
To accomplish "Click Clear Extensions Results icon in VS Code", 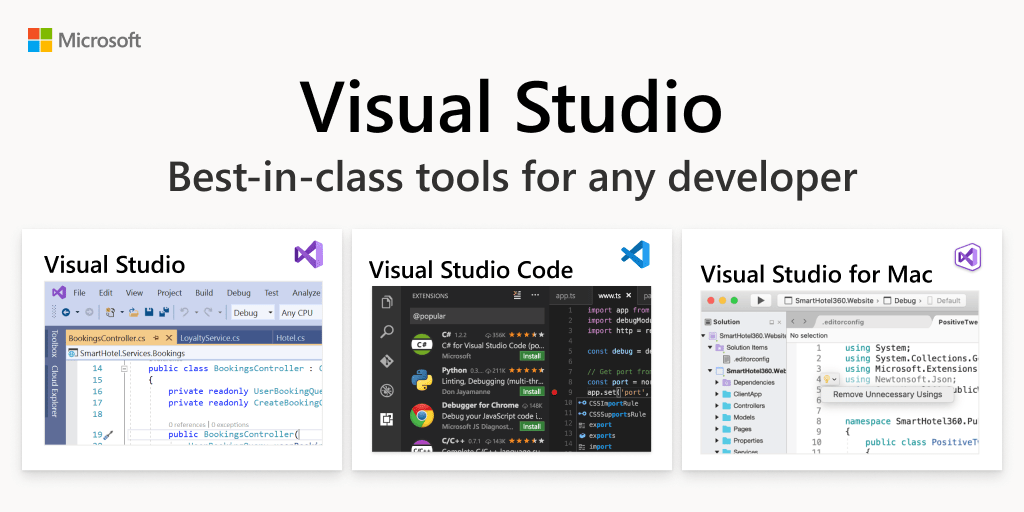I will pos(518,295).
